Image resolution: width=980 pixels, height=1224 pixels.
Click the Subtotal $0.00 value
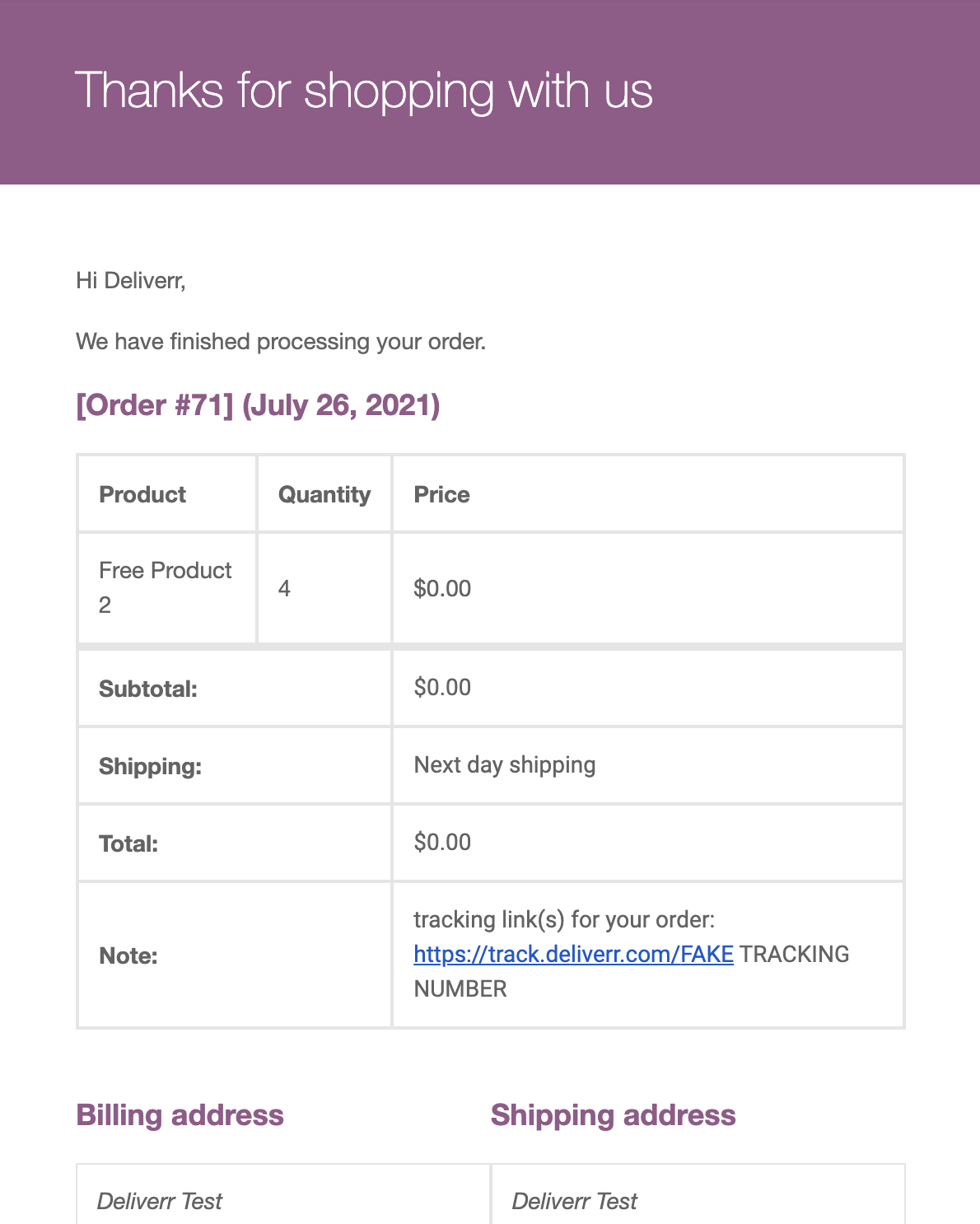[x=442, y=688]
